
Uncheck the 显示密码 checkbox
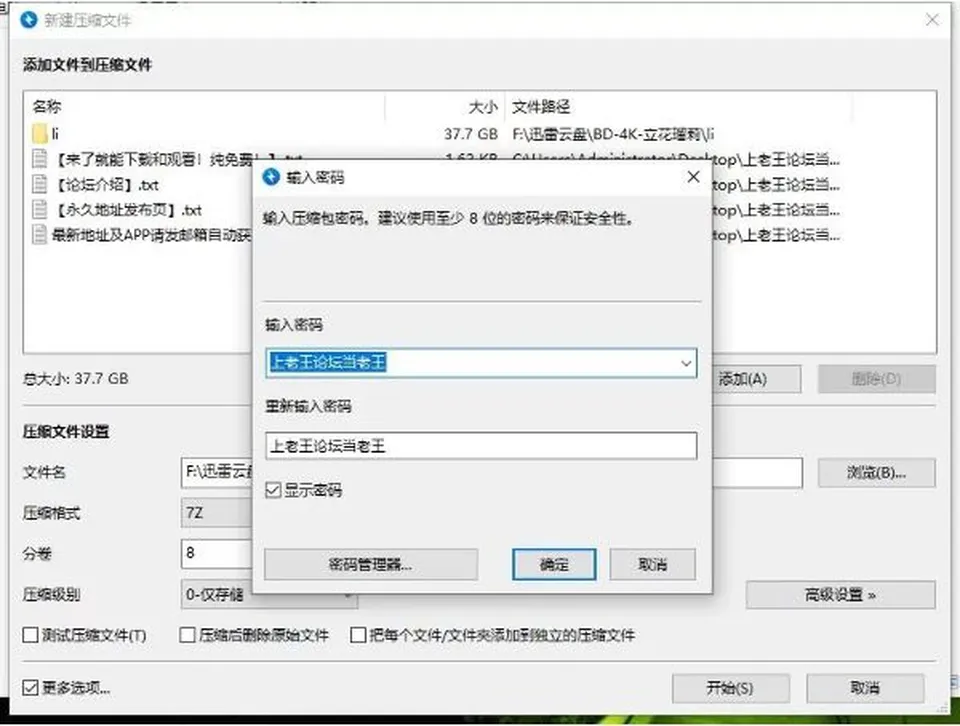point(273,490)
